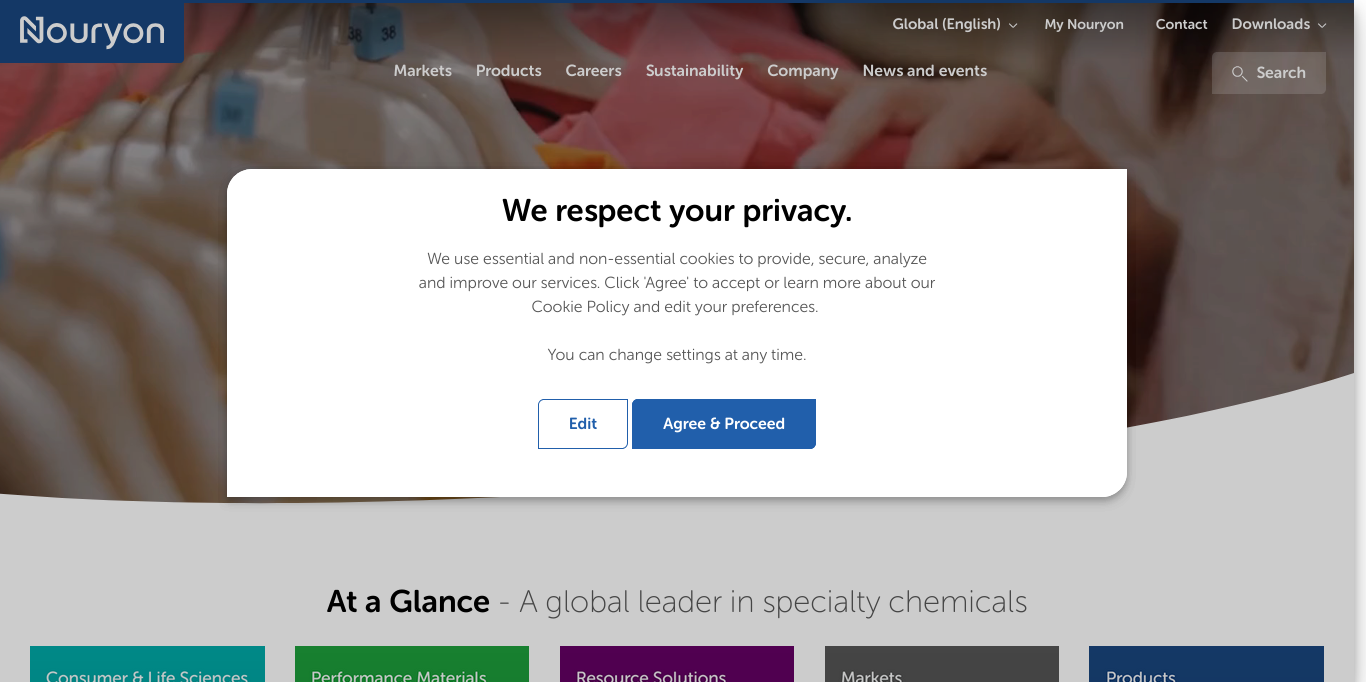Select Careers in the navigation bar
Image resolution: width=1366 pixels, height=682 pixels.
[x=594, y=71]
